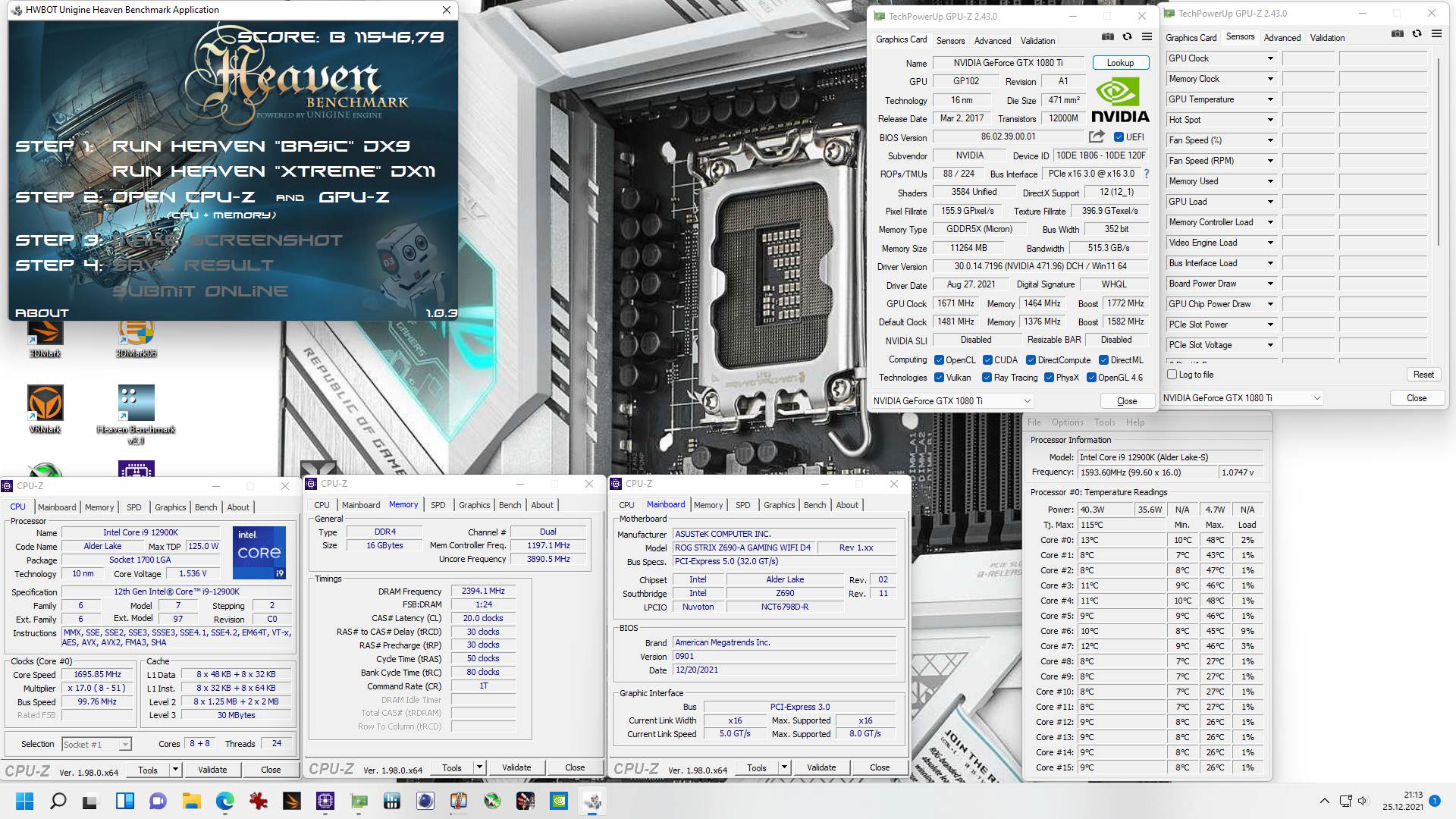Open the VRMark desktop shortcut

[x=45, y=409]
